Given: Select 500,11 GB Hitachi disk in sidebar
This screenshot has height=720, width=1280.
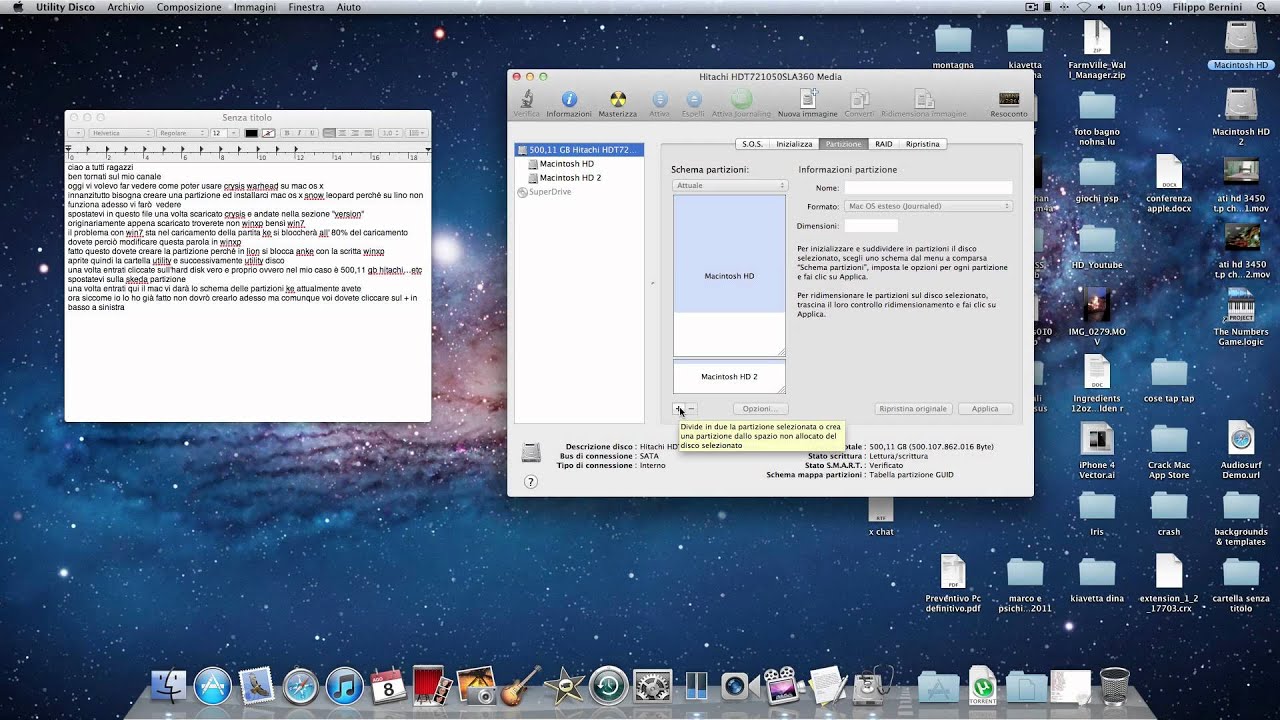Looking at the screenshot, I should (x=579, y=150).
